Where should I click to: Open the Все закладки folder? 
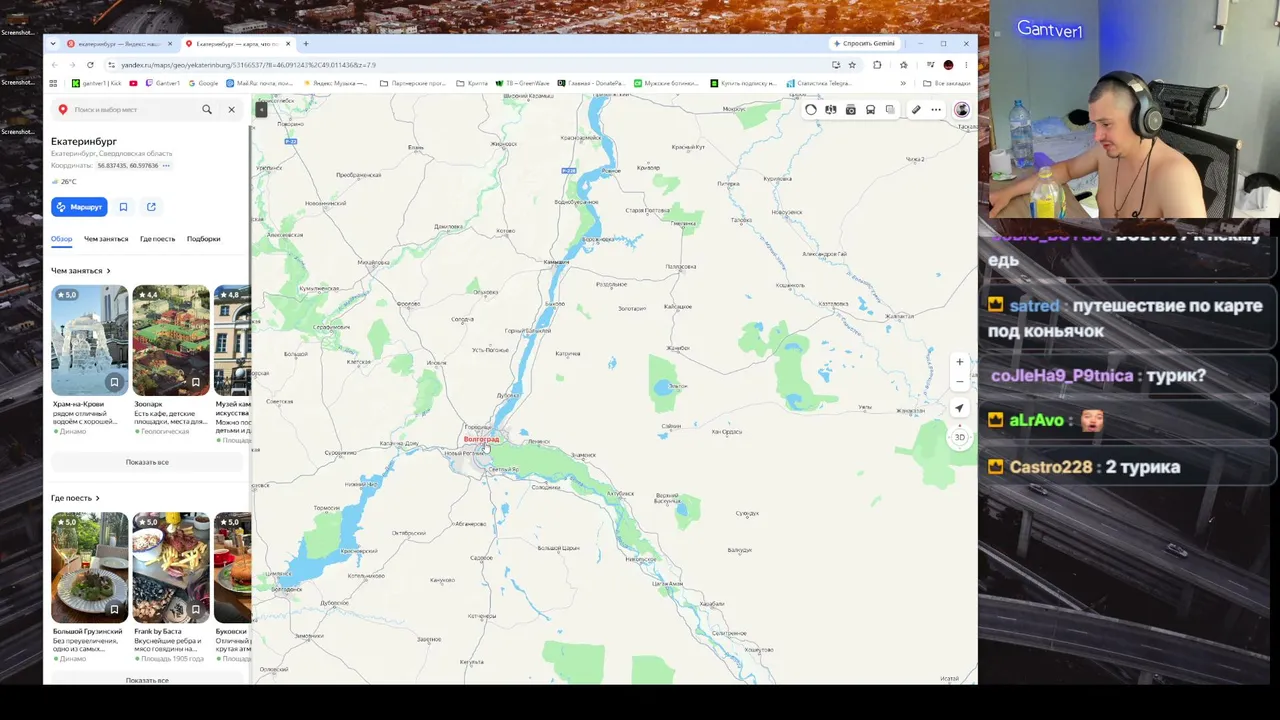point(947,83)
